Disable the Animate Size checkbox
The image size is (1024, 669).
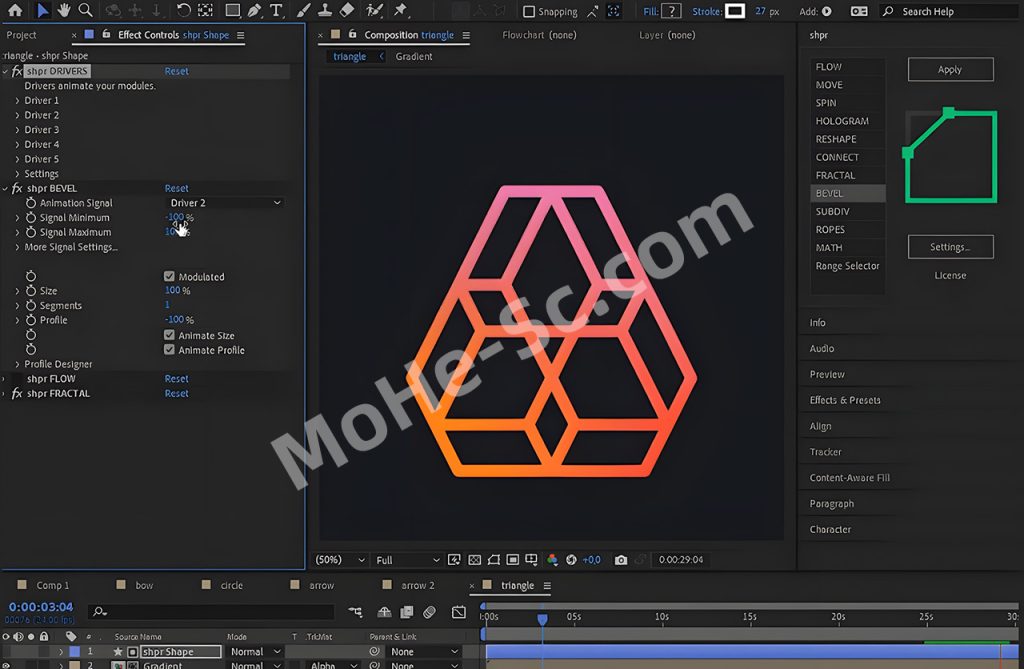coord(169,336)
